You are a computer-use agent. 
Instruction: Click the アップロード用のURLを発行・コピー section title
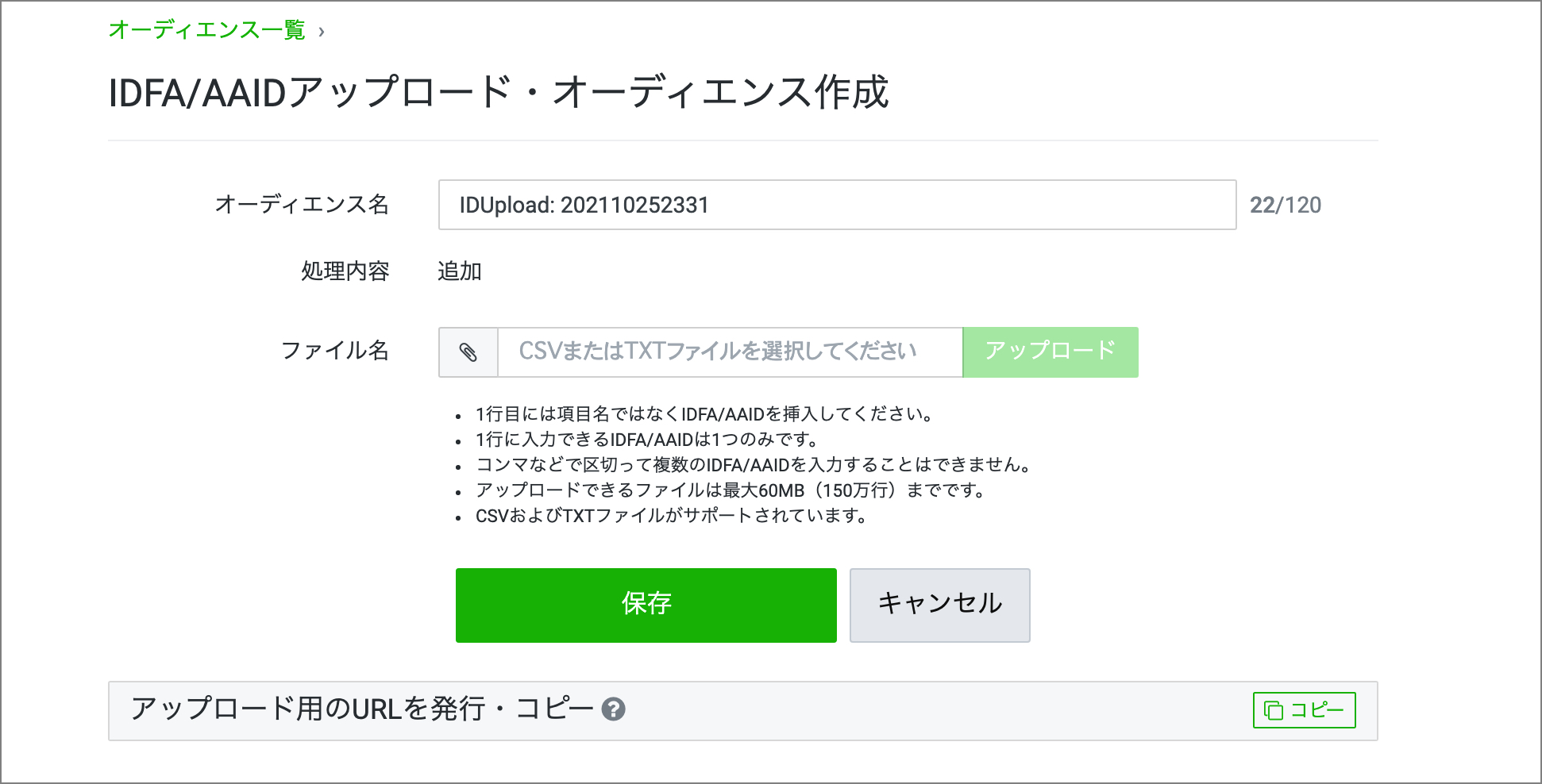362,709
